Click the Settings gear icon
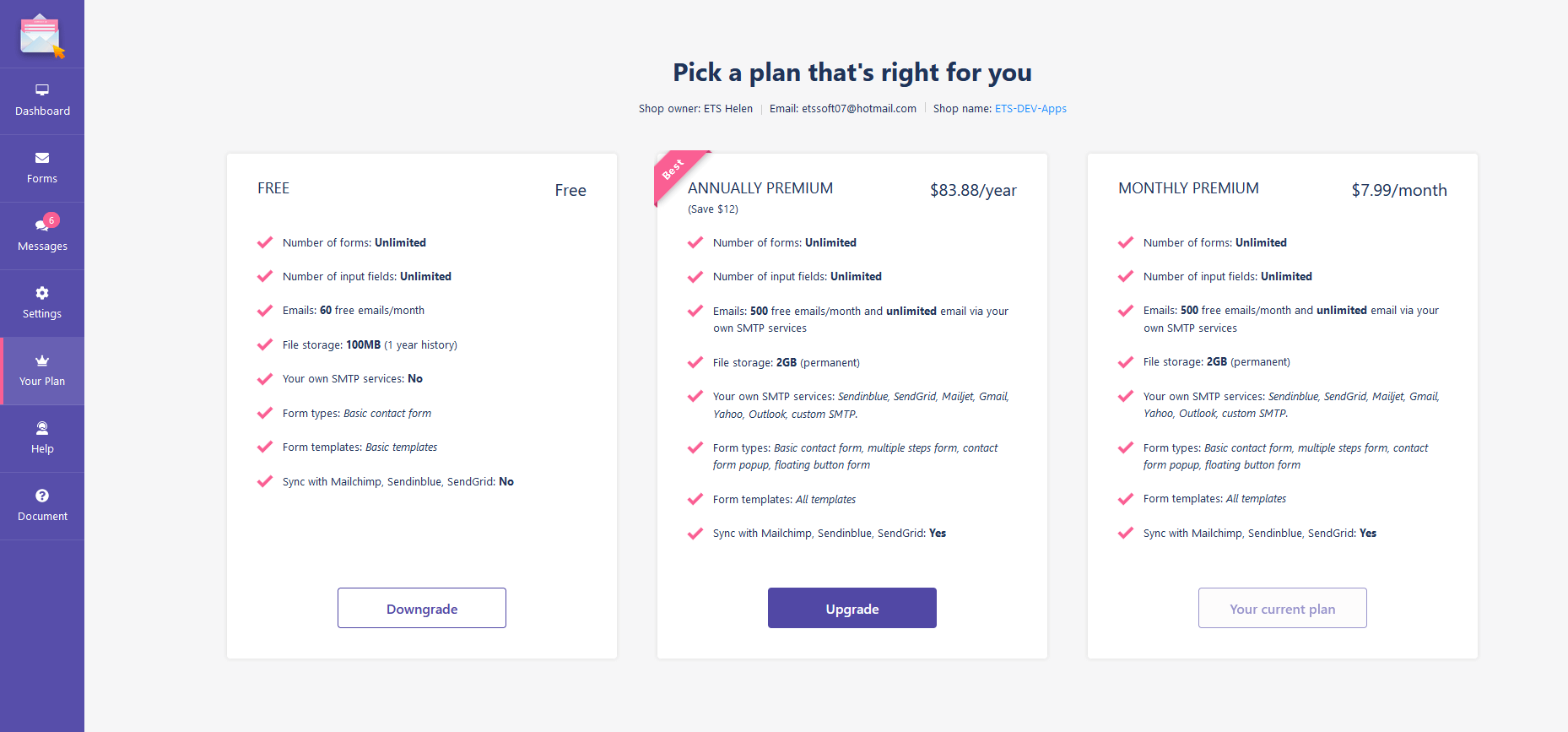The width and height of the screenshot is (1568, 732). point(42,293)
